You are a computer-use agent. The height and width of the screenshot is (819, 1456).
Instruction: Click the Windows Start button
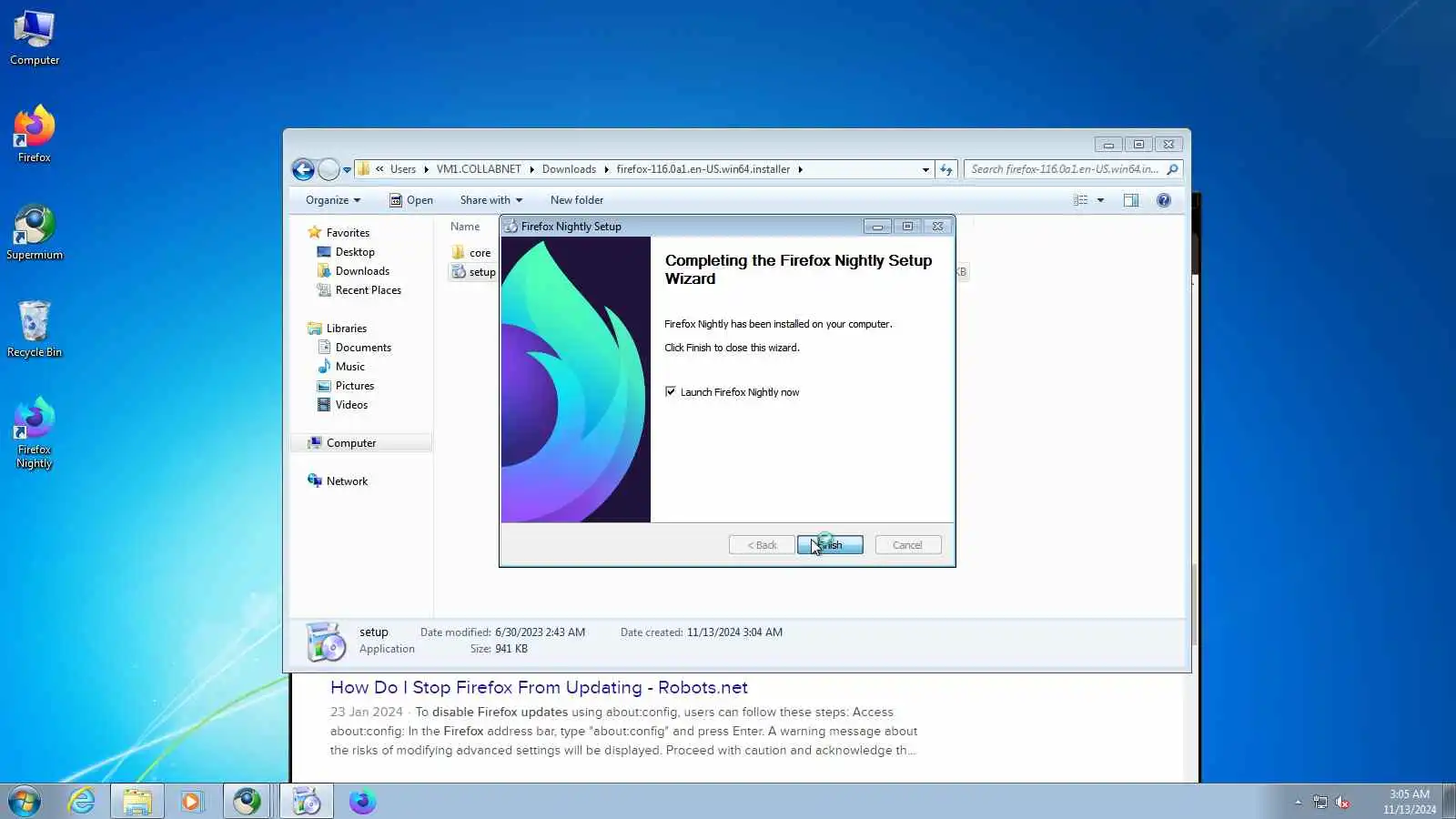click(x=25, y=802)
